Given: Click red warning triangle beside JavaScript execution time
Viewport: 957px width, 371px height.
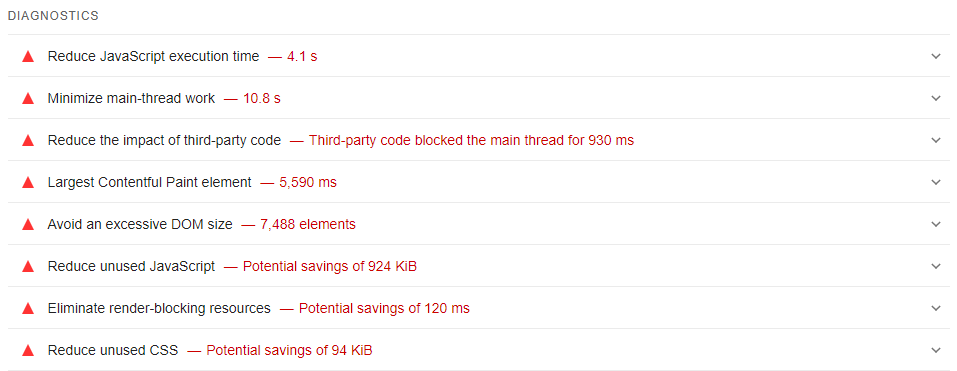Looking at the screenshot, I should [27, 56].
